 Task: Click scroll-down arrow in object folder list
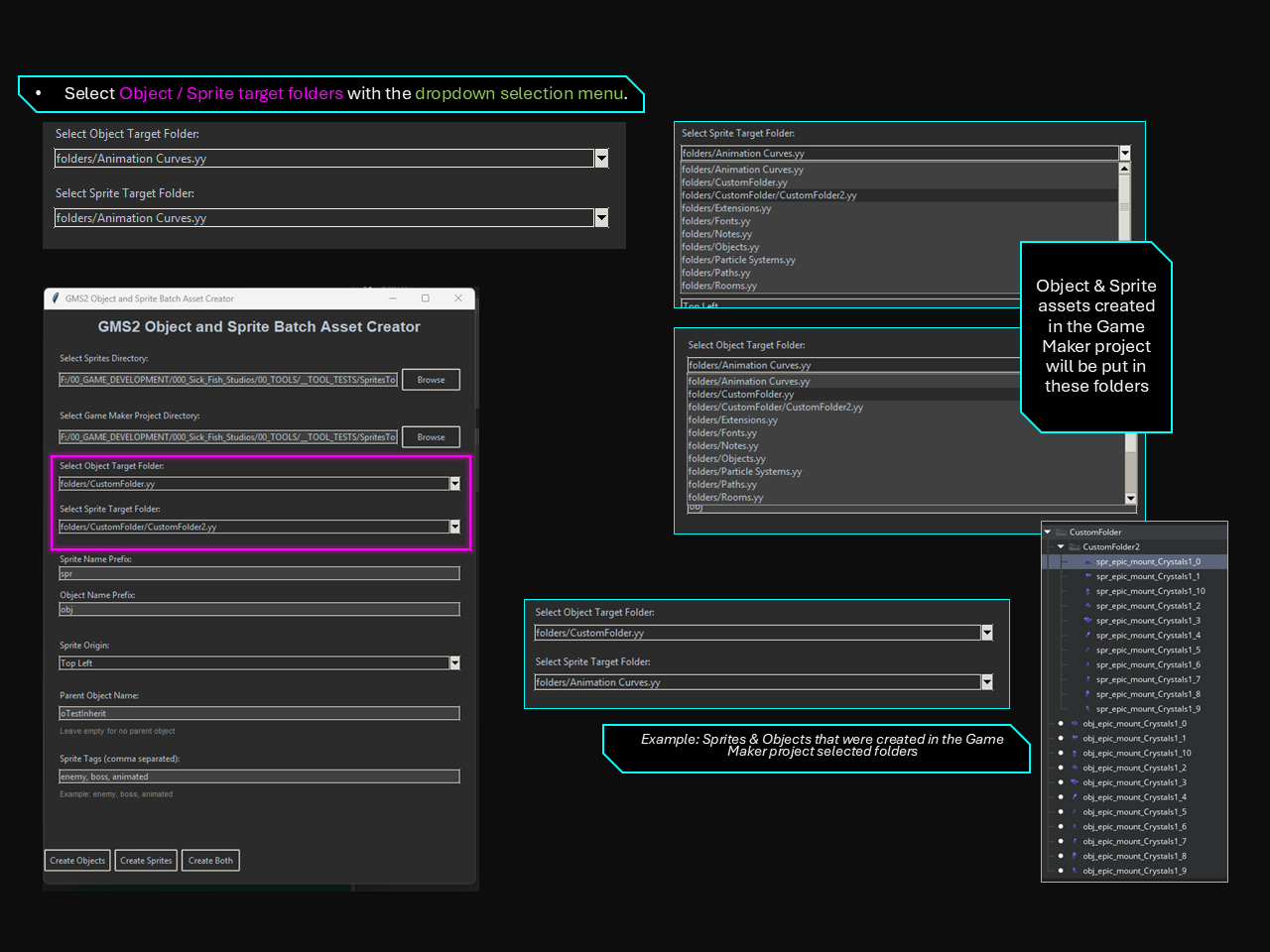(x=1130, y=498)
